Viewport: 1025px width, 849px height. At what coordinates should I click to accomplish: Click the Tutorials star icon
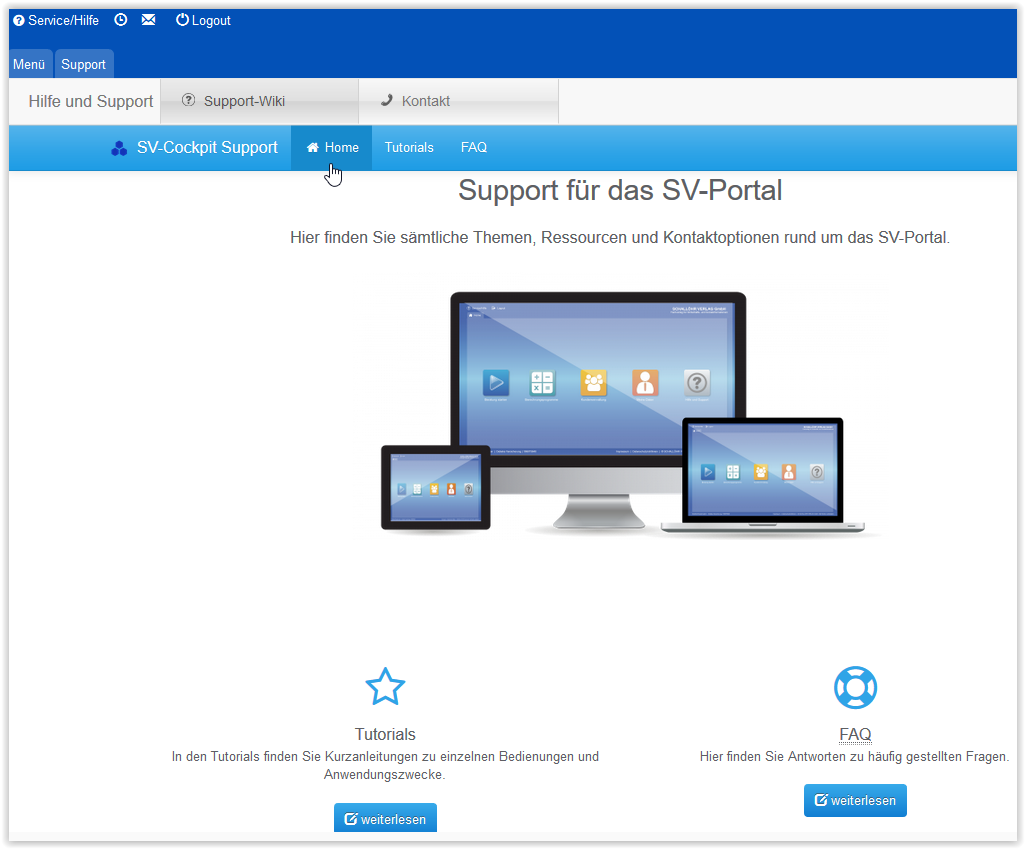[x=385, y=687]
